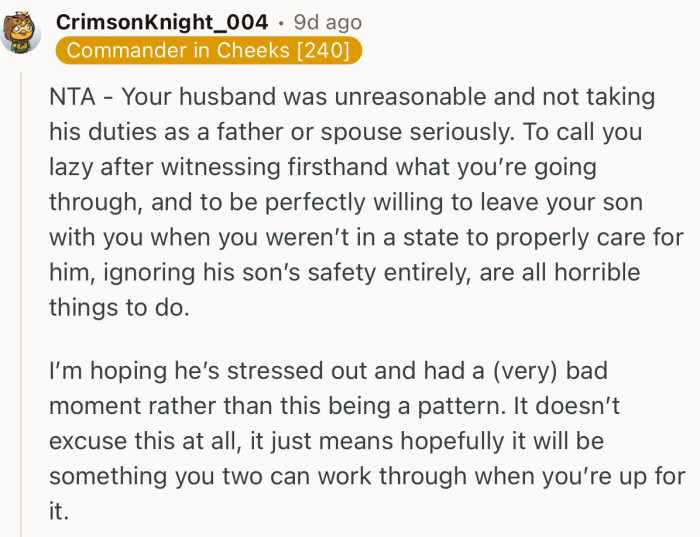
Task: Click the line starting 'through, and to be perfectly'
Action: pos(346,203)
